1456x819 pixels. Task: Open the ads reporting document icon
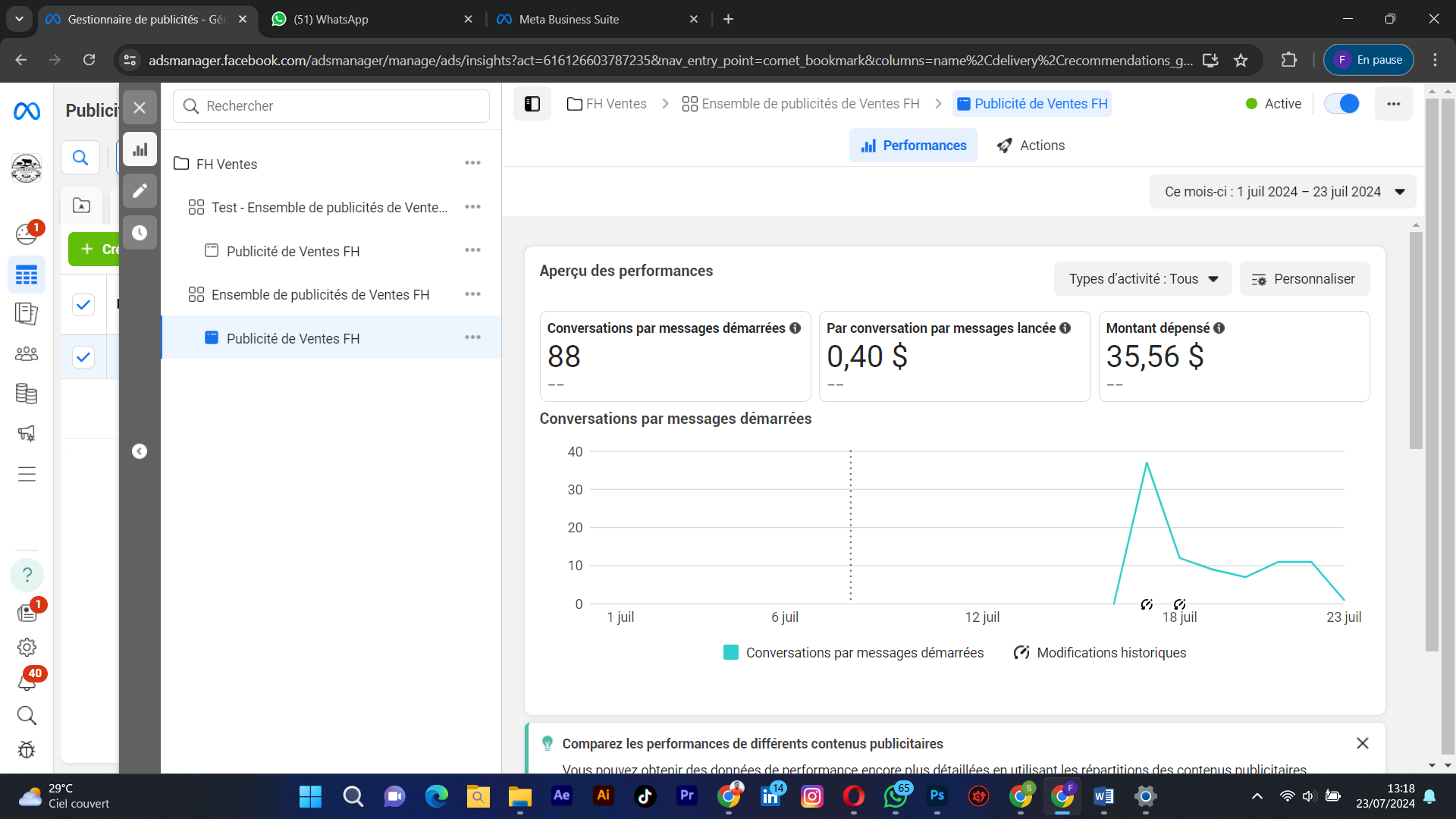[27, 314]
